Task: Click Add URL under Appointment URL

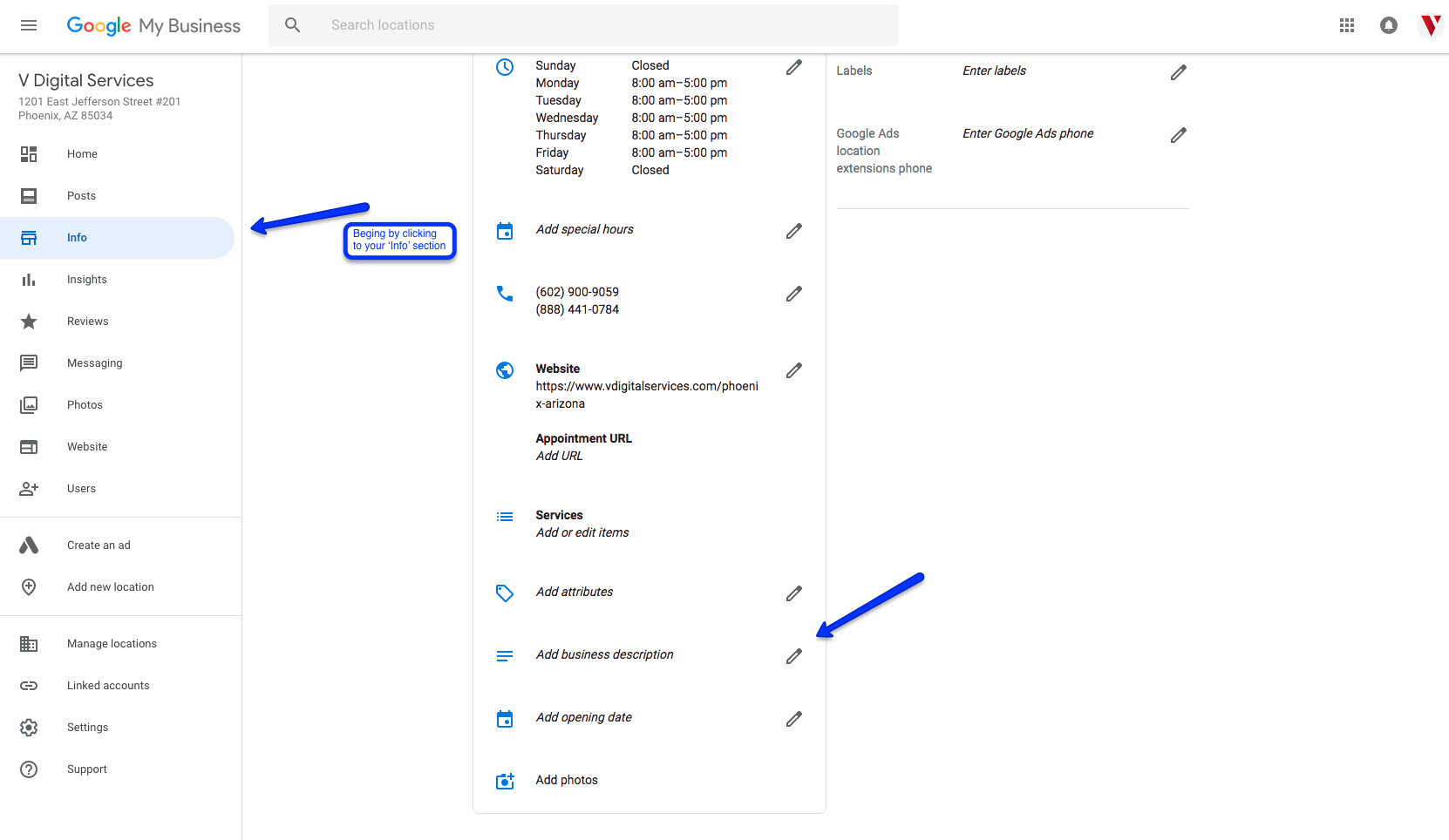Action: tap(559, 456)
